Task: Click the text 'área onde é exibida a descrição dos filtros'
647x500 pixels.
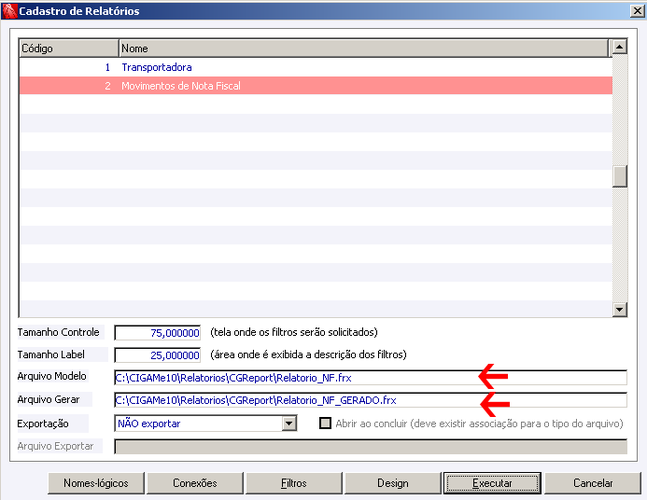Action: tap(309, 354)
